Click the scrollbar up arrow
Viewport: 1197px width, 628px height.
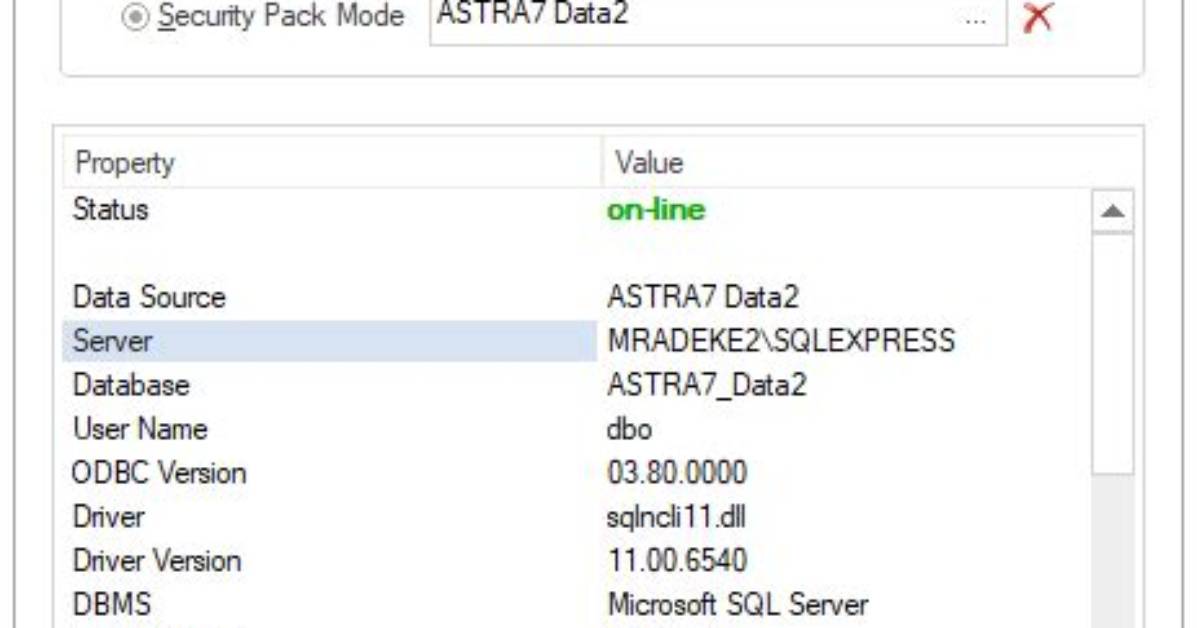(x=1113, y=211)
